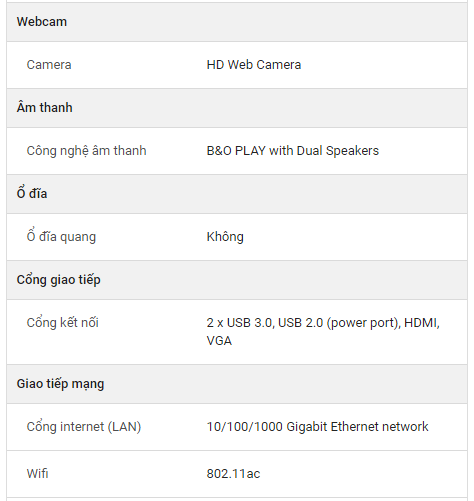Click the Không value for optical drive
The width and height of the screenshot is (474, 501).
tap(225, 237)
